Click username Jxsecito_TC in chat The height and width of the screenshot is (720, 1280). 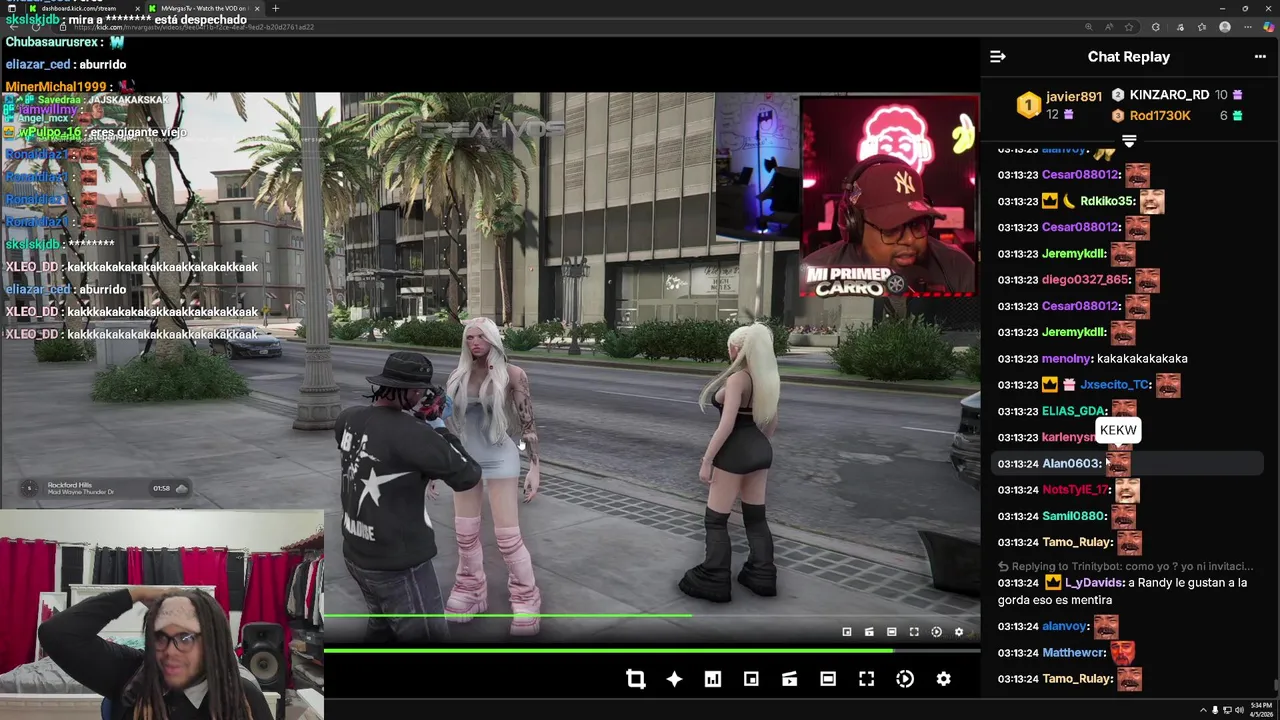[x=1114, y=385]
